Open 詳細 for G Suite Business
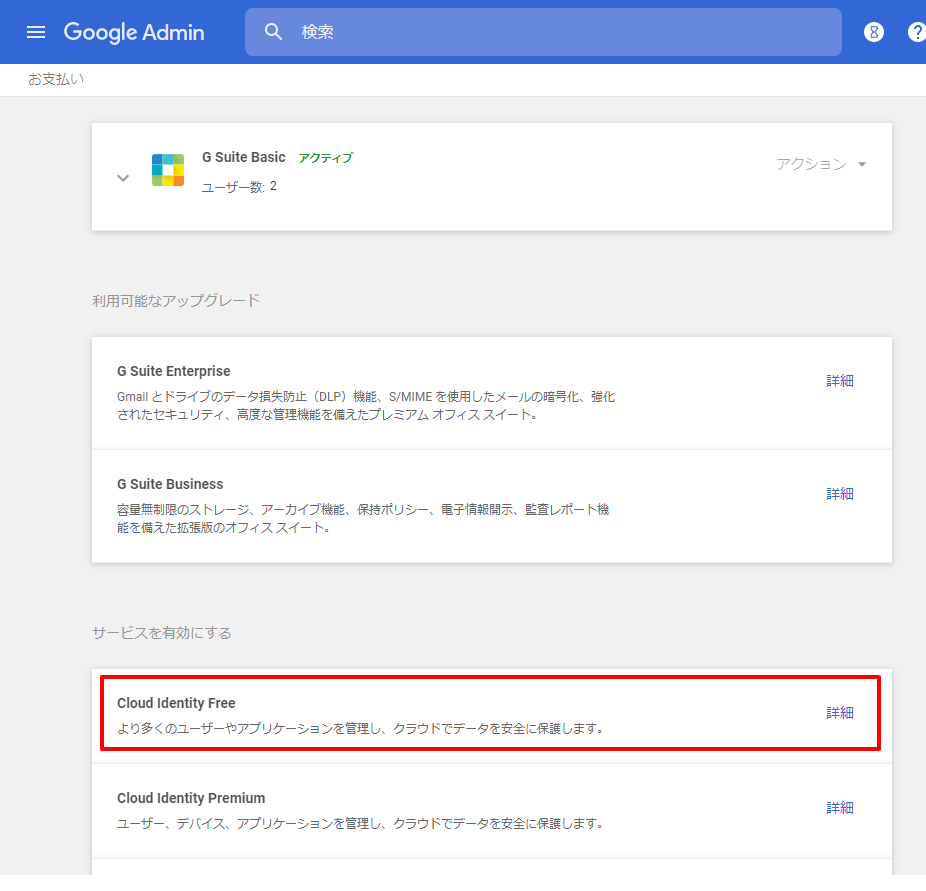The height and width of the screenshot is (891, 926). pyautogui.click(x=840, y=494)
